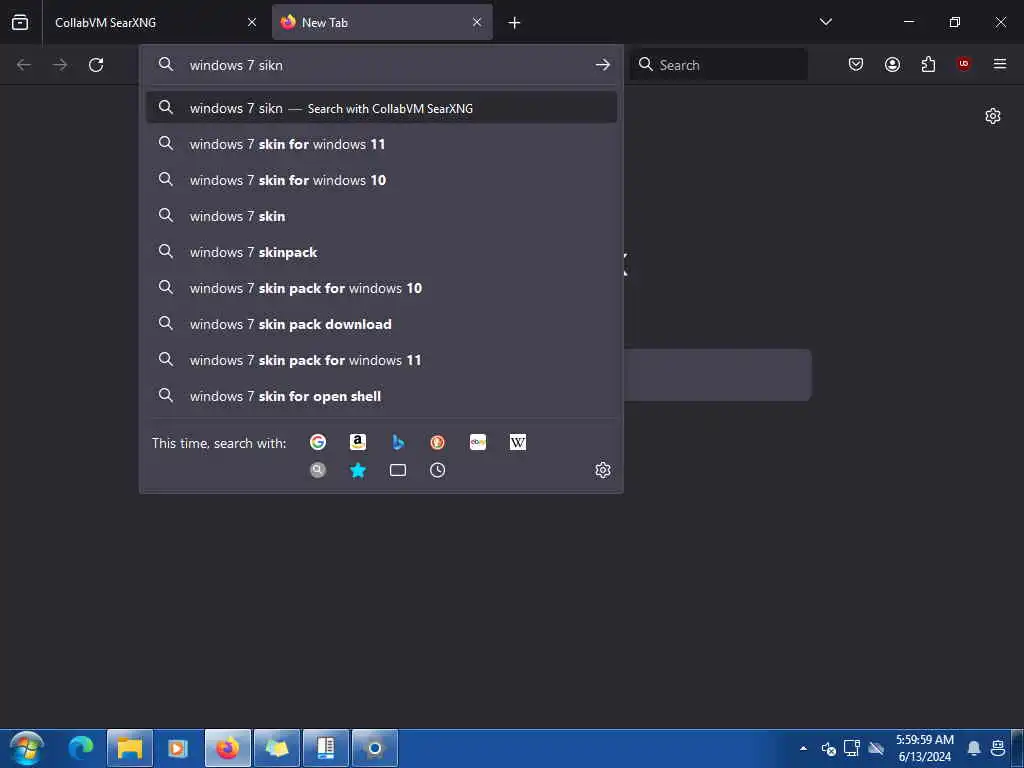Close the New Tab tab
This screenshot has width=1024, height=768.
[477, 22]
